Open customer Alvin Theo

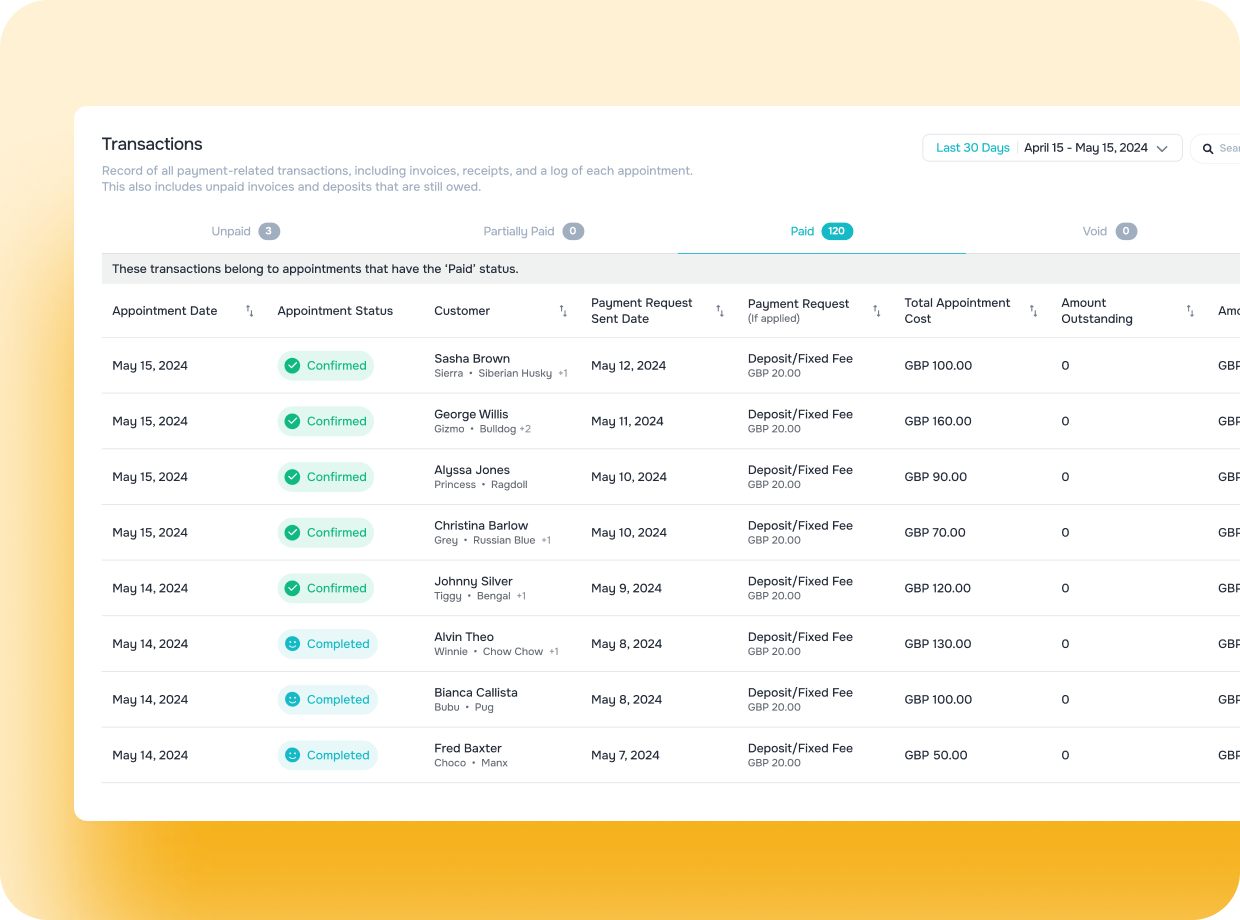(x=464, y=637)
